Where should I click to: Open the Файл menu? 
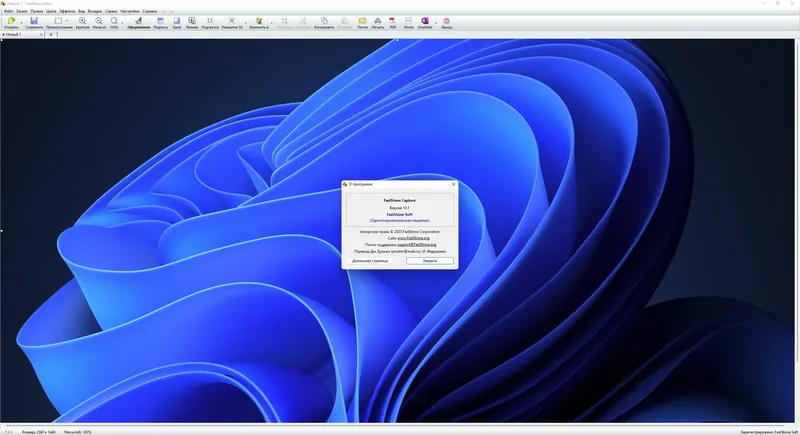click(x=9, y=11)
